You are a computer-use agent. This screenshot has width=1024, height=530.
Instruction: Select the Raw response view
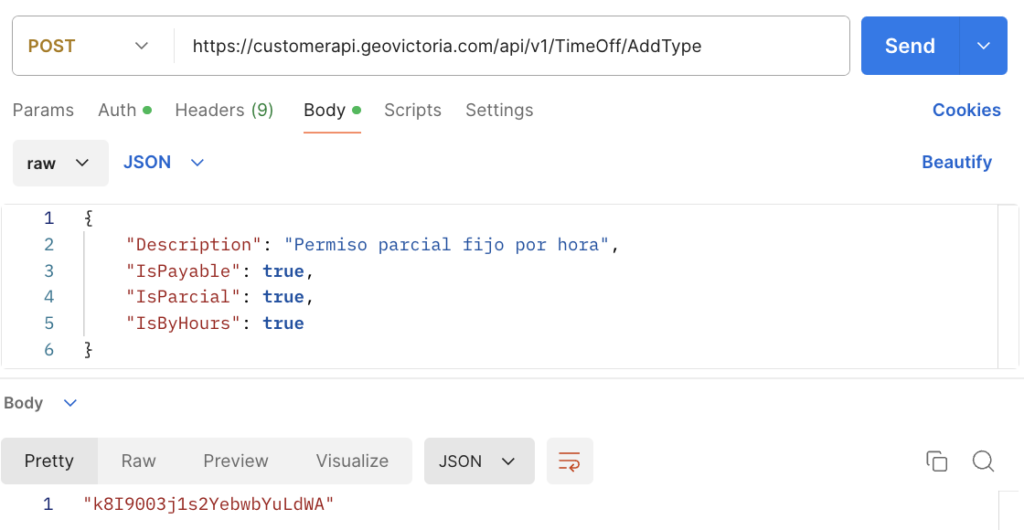(x=138, y=461)
